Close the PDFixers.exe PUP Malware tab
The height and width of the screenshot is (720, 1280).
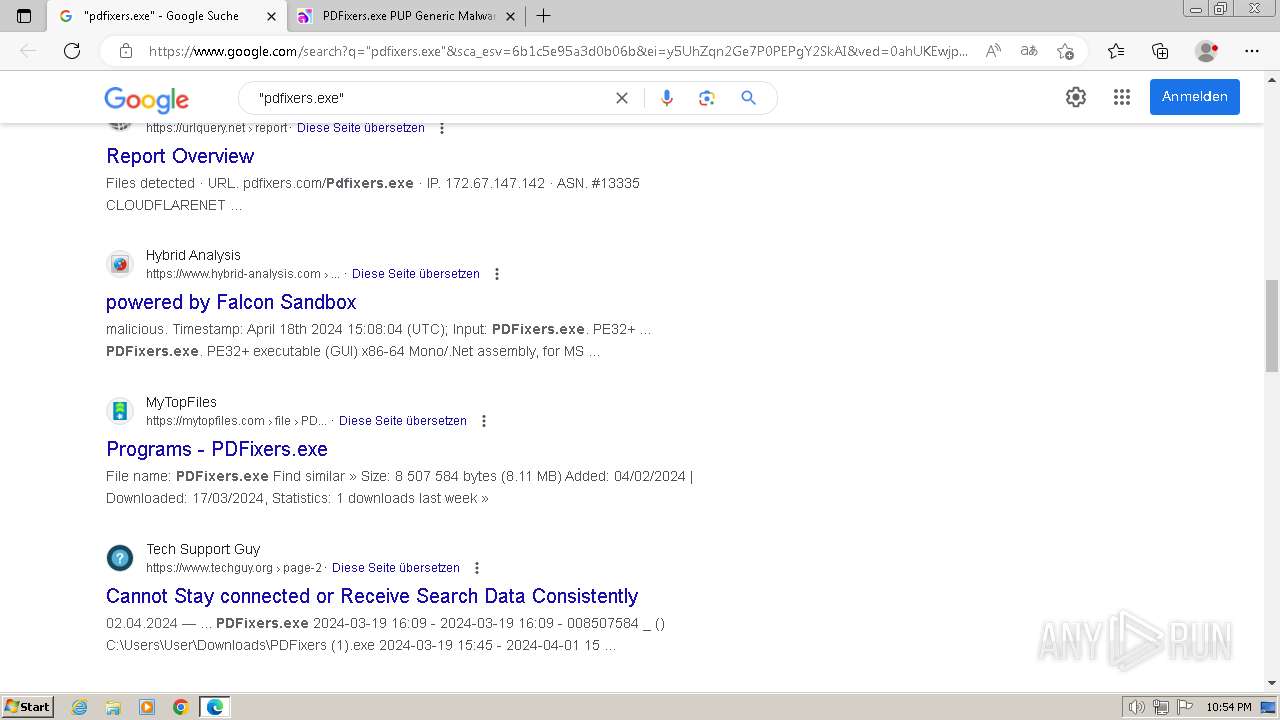(510, 16)
